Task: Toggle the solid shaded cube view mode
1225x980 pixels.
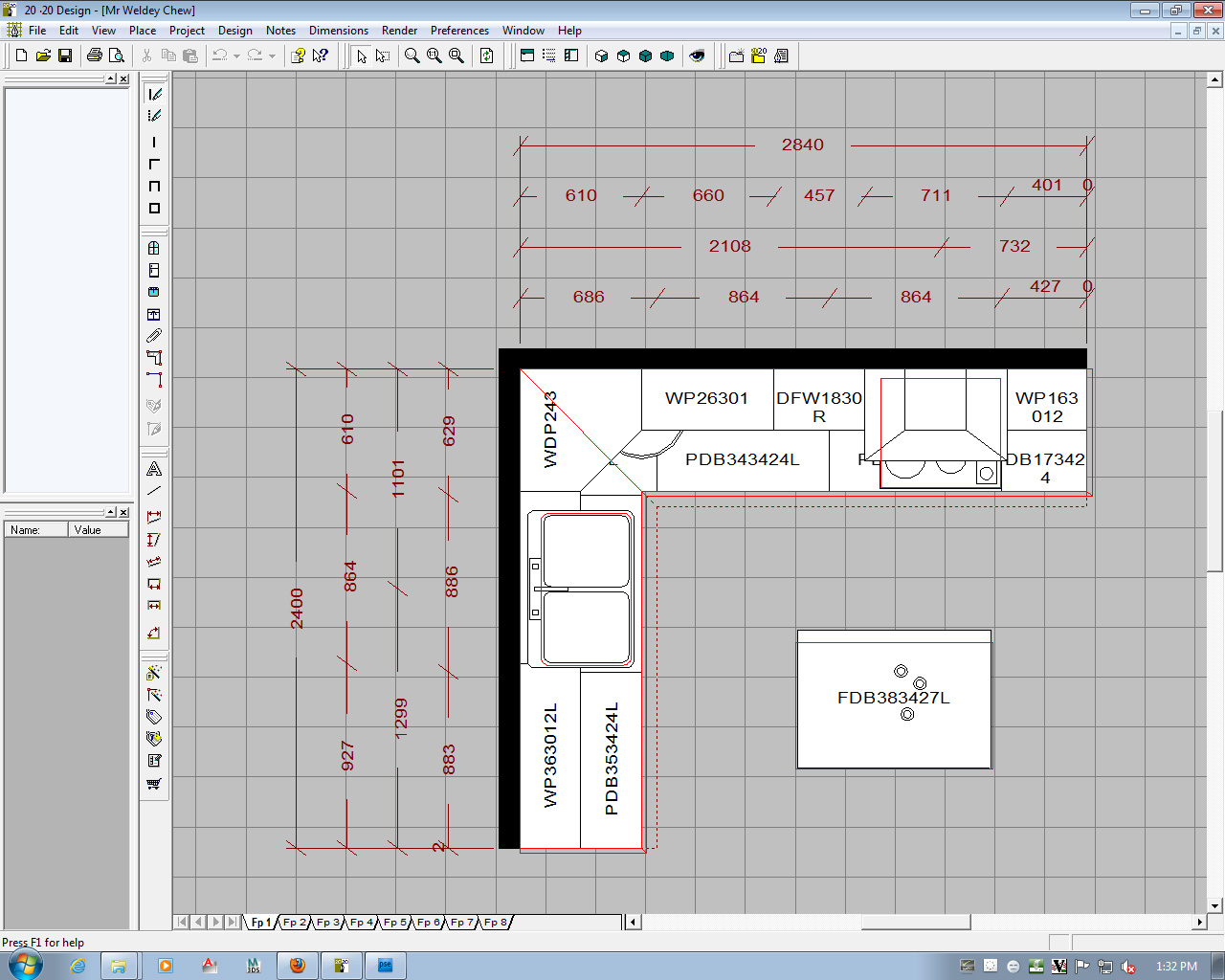Action: coord(645,56)
